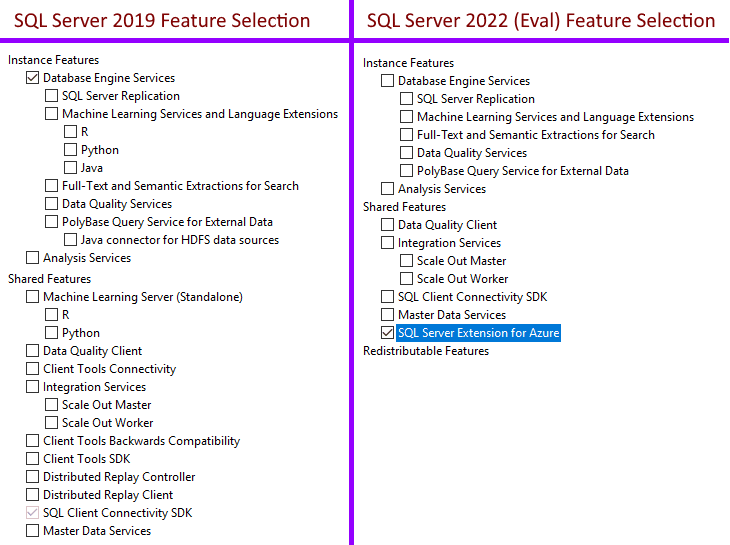
Task: Check Distributed Replay Client
Action: click(x=32, y=495)
